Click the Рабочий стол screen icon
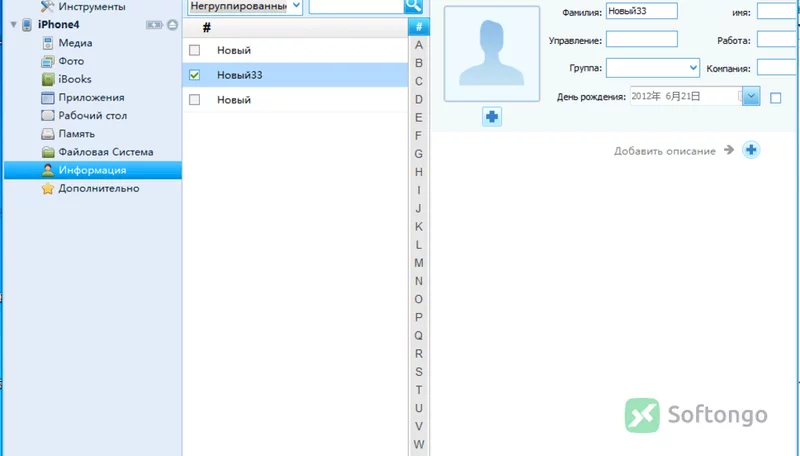The height and width of the screenshot is (456, 800). pos(47,116)
